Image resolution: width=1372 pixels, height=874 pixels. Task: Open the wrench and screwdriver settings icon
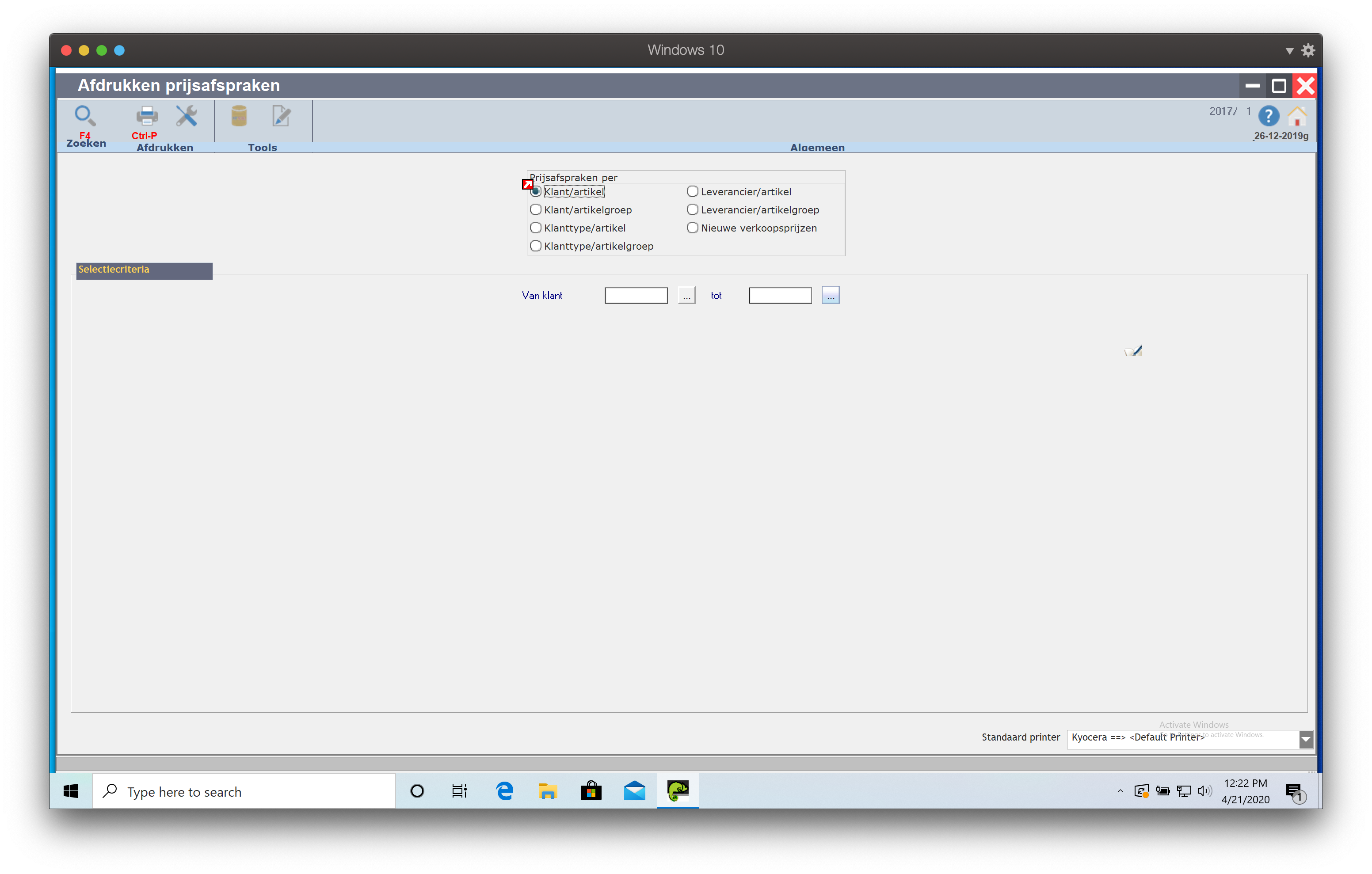coord(187,116)
